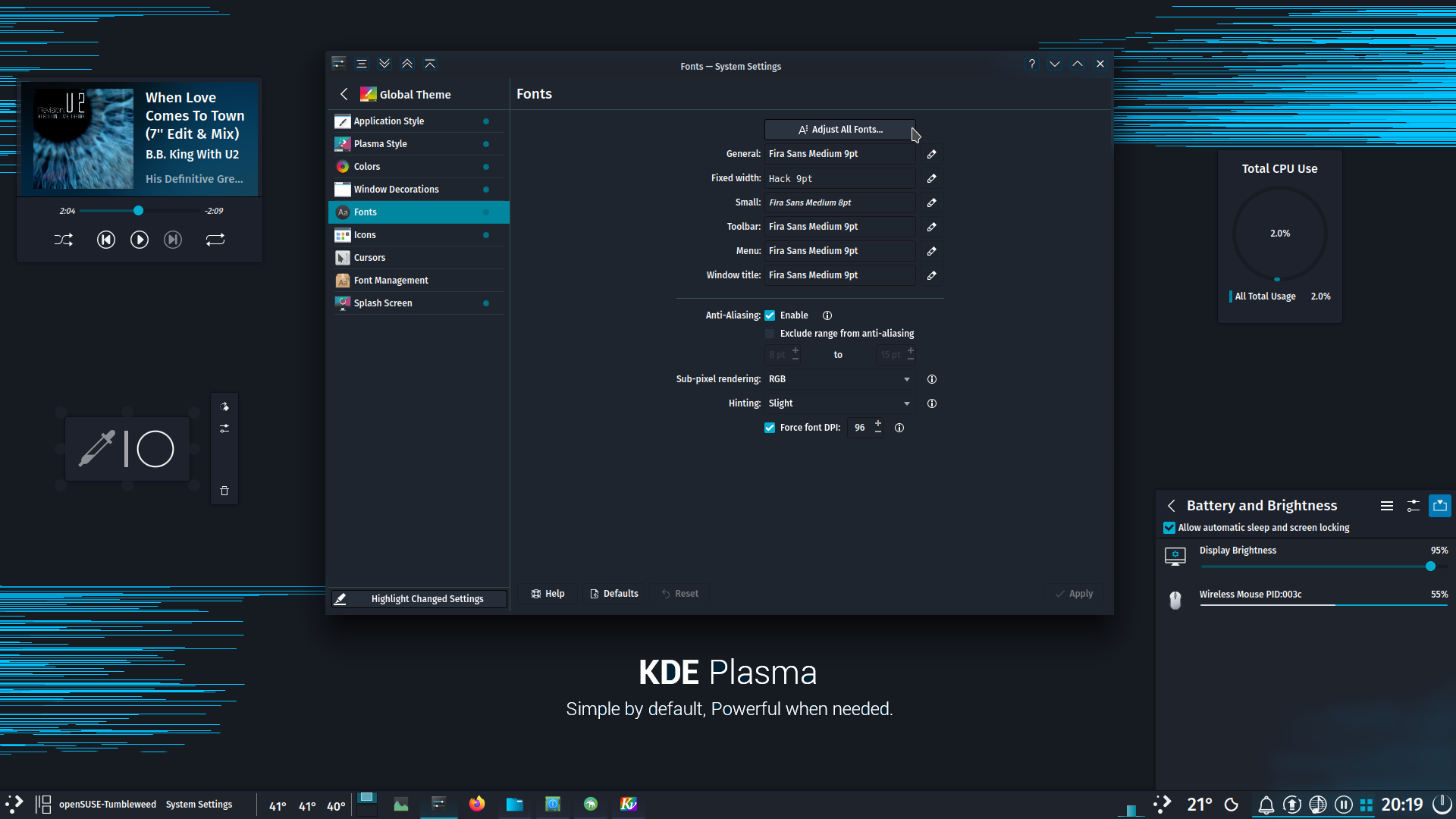
Task: Click the Force font DPI 96 spinbox
Action: 865,428
